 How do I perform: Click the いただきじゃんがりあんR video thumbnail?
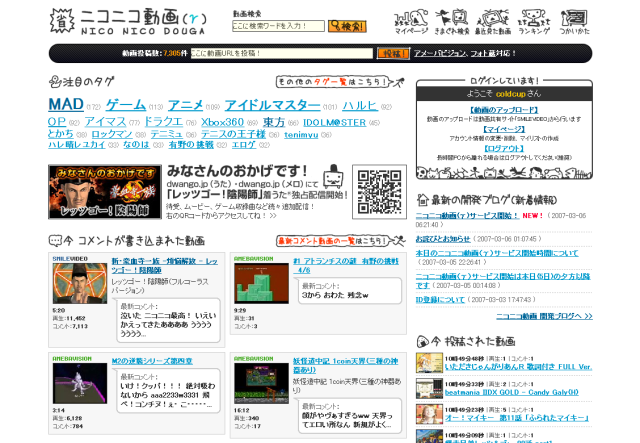[x=429, y=363]
